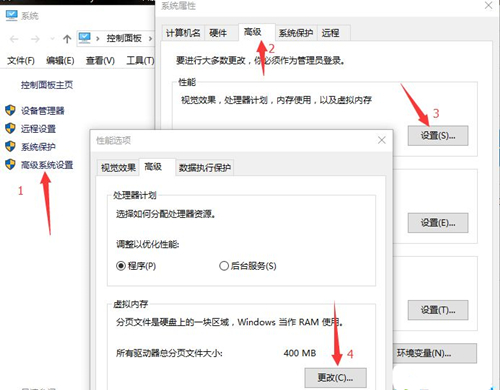Click 视觉效果 performance description text

tap(276, 100)
